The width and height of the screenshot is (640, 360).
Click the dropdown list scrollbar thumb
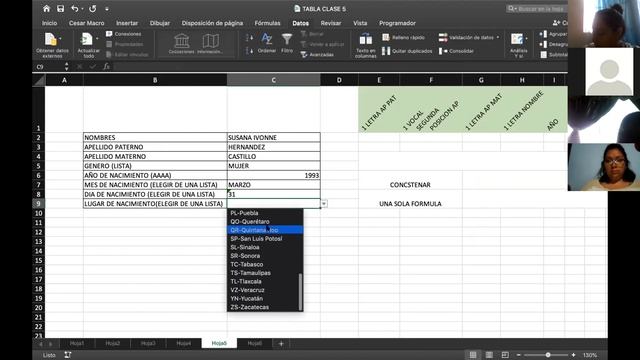300,291
